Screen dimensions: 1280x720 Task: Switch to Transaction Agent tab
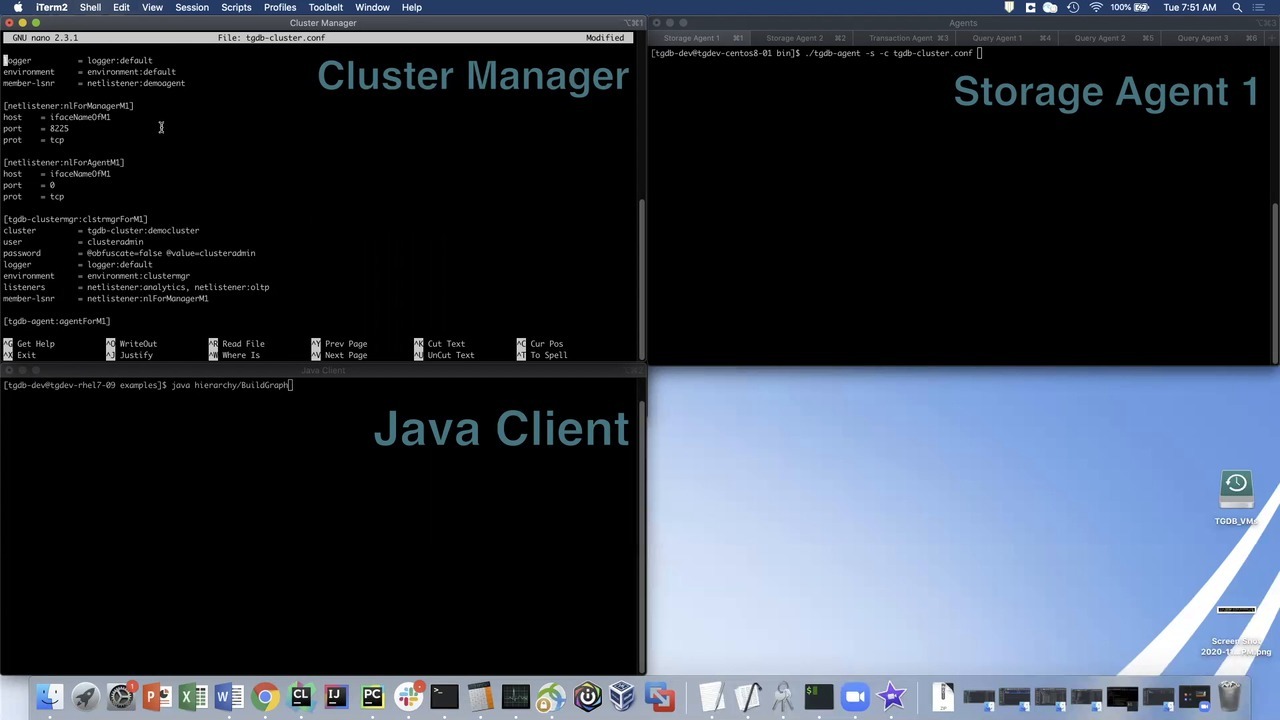[x=905, y=38]
